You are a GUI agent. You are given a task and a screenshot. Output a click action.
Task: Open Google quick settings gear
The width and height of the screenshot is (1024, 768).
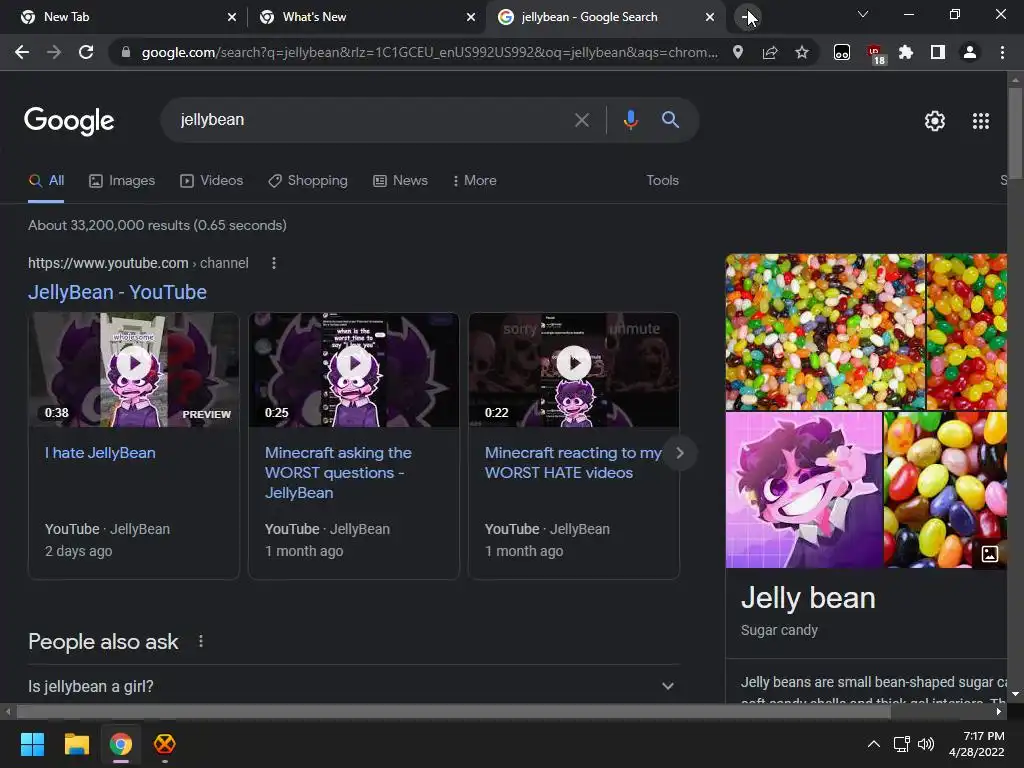point(935,121)
